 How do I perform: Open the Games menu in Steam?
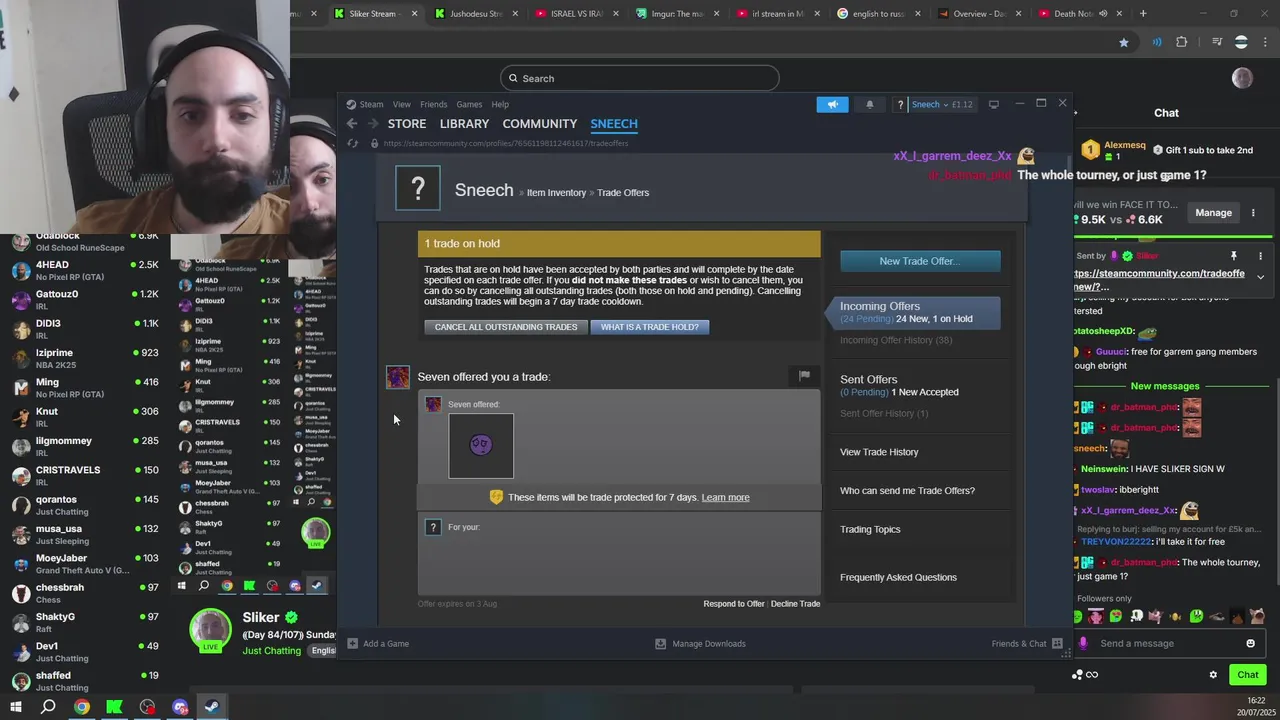click(x=469, y=104)
